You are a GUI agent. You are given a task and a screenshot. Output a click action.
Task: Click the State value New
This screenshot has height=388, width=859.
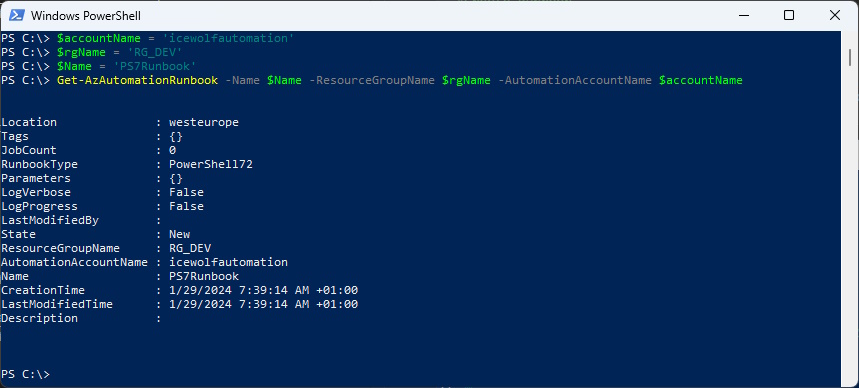point(180,234)
